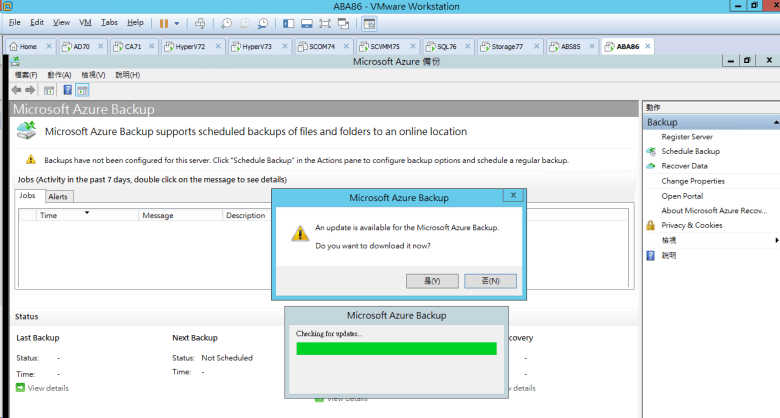Image resolution: width=780 pixels, height=418 pixels.
Task: Click the Time column header in Jobs list
Action: click(48, 215)
